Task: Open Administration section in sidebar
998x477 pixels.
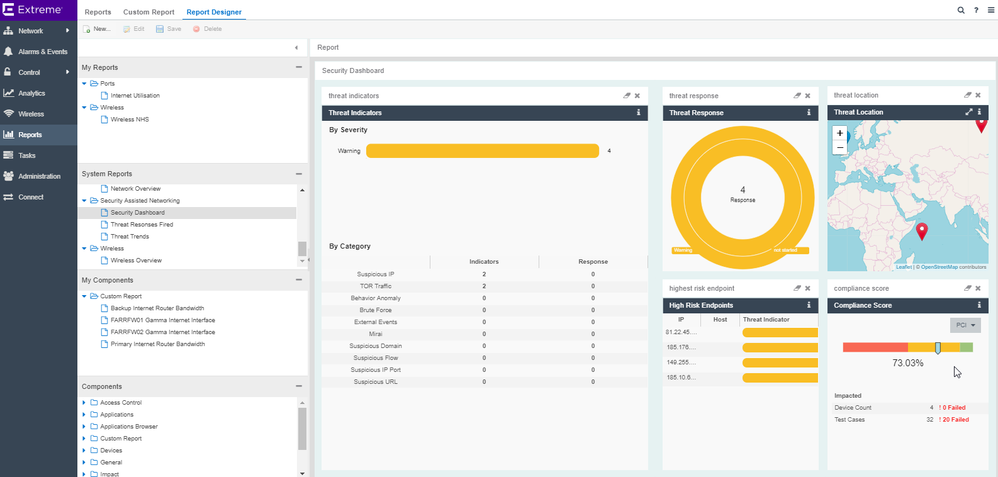Action: pos(38,176)
